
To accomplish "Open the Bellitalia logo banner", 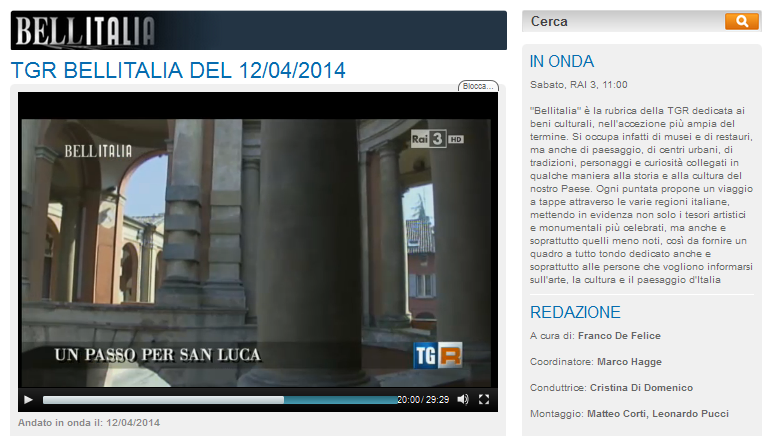I will tap(258, 31).
